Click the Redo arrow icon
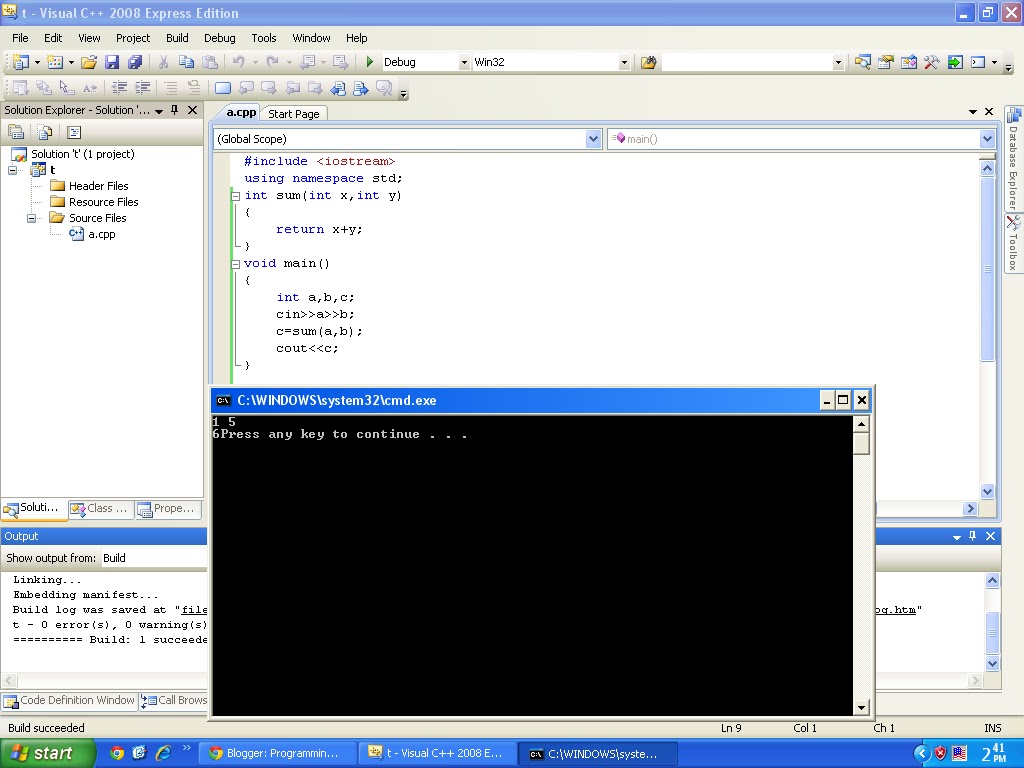The width and height of the screenshot is (1024, 768). [272, 62]
